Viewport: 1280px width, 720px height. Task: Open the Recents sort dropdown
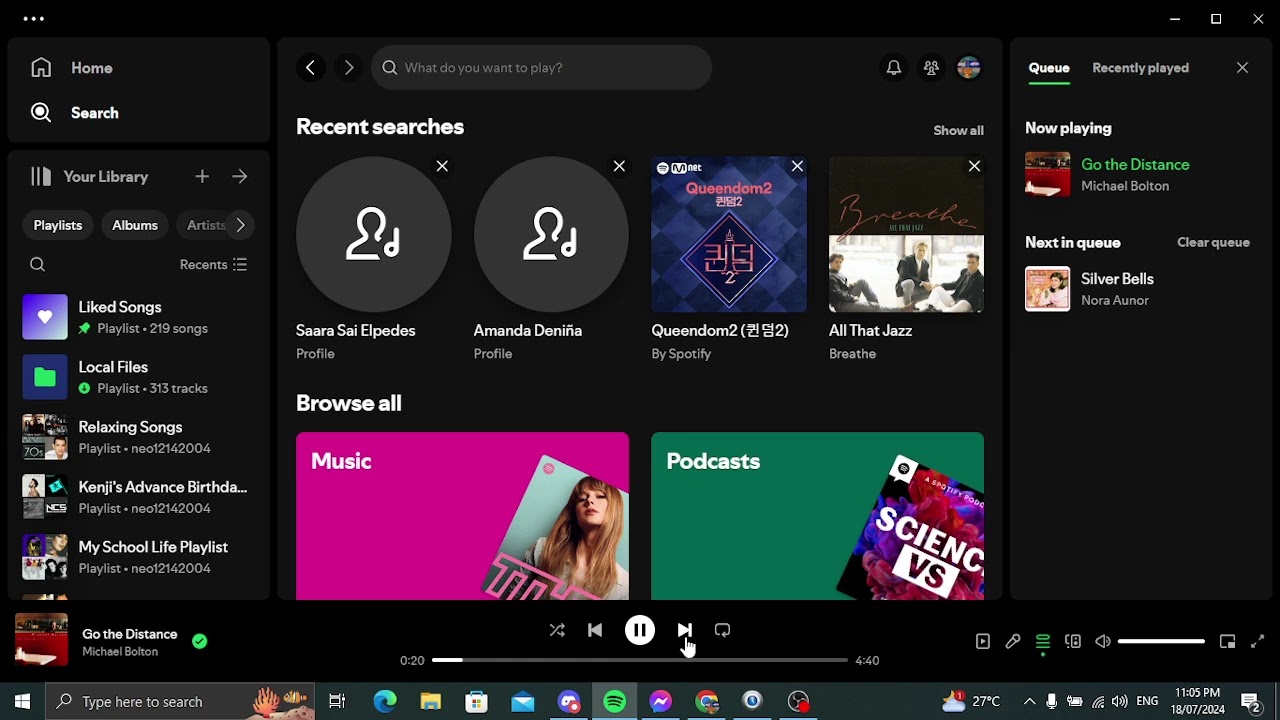click(213, 265)
